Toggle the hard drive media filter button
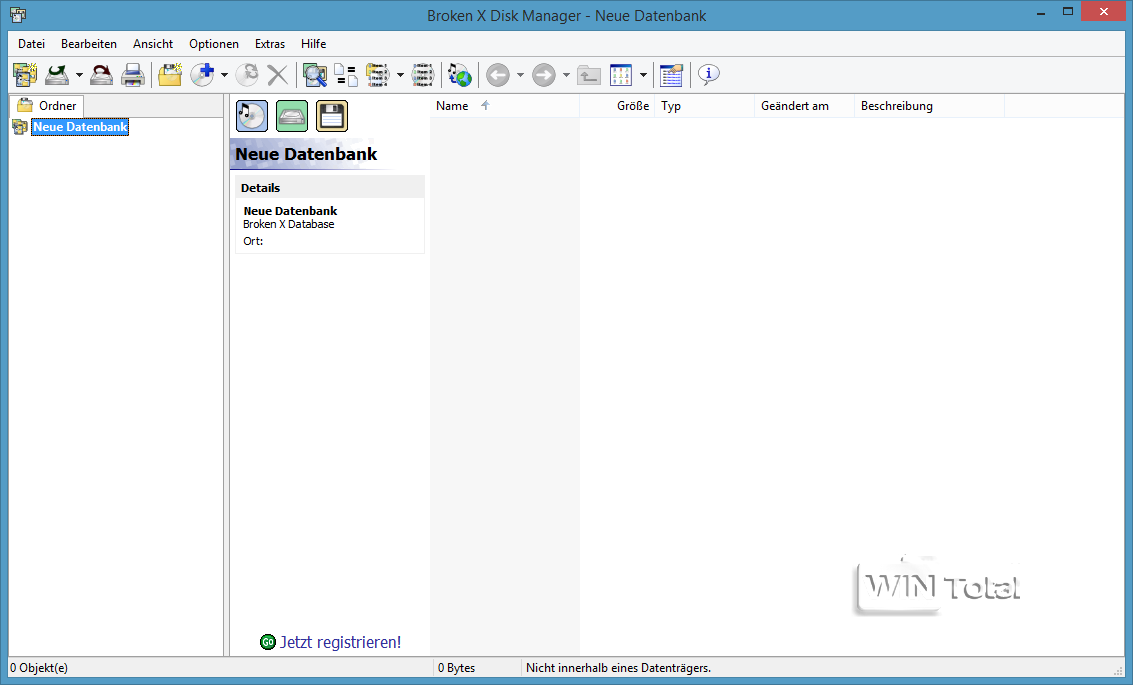This screenshot has height=685, width=1133. click(292, 116)
